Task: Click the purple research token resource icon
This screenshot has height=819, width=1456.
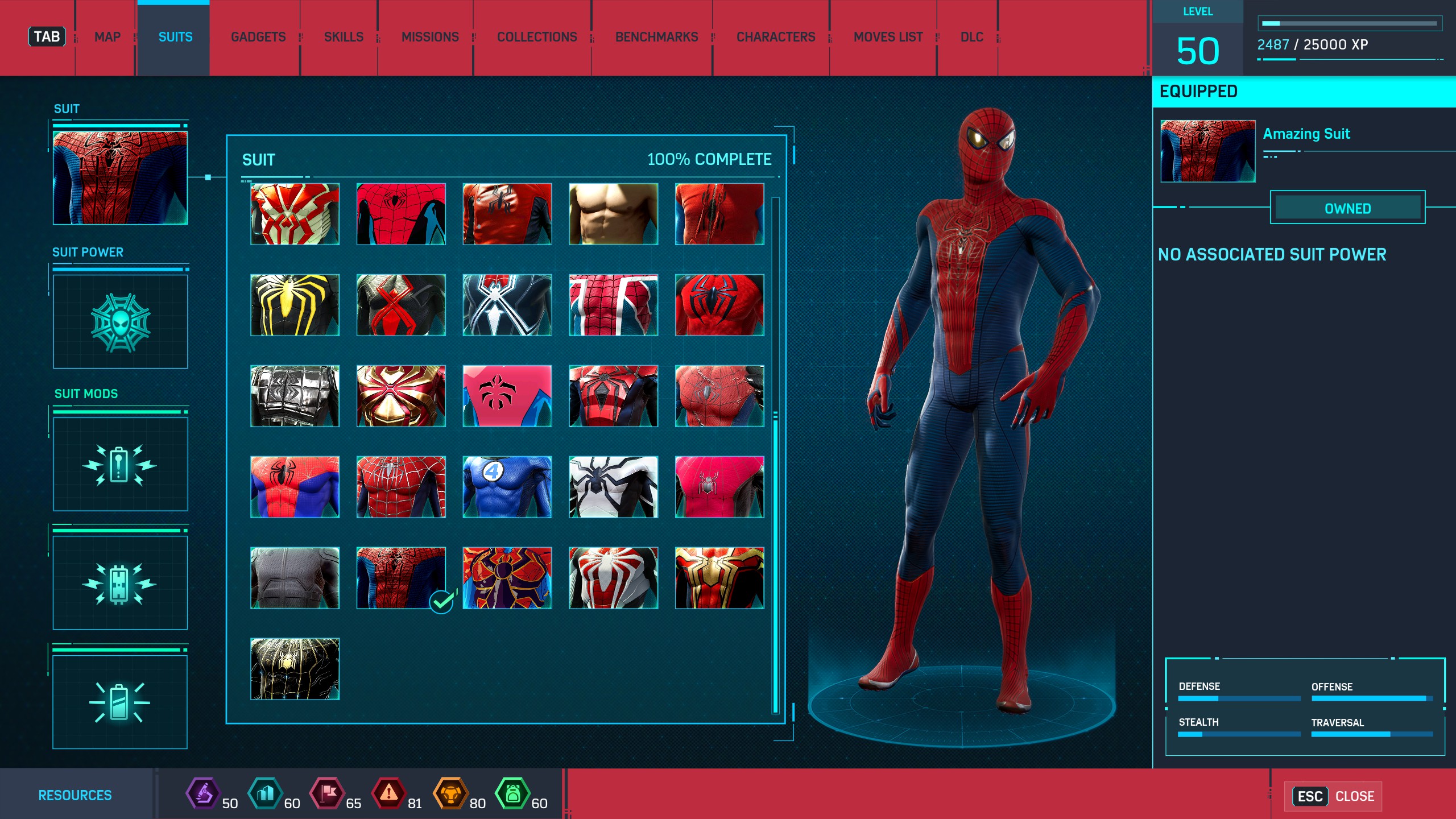Action: pyautogui.click(x=203, y=793)
